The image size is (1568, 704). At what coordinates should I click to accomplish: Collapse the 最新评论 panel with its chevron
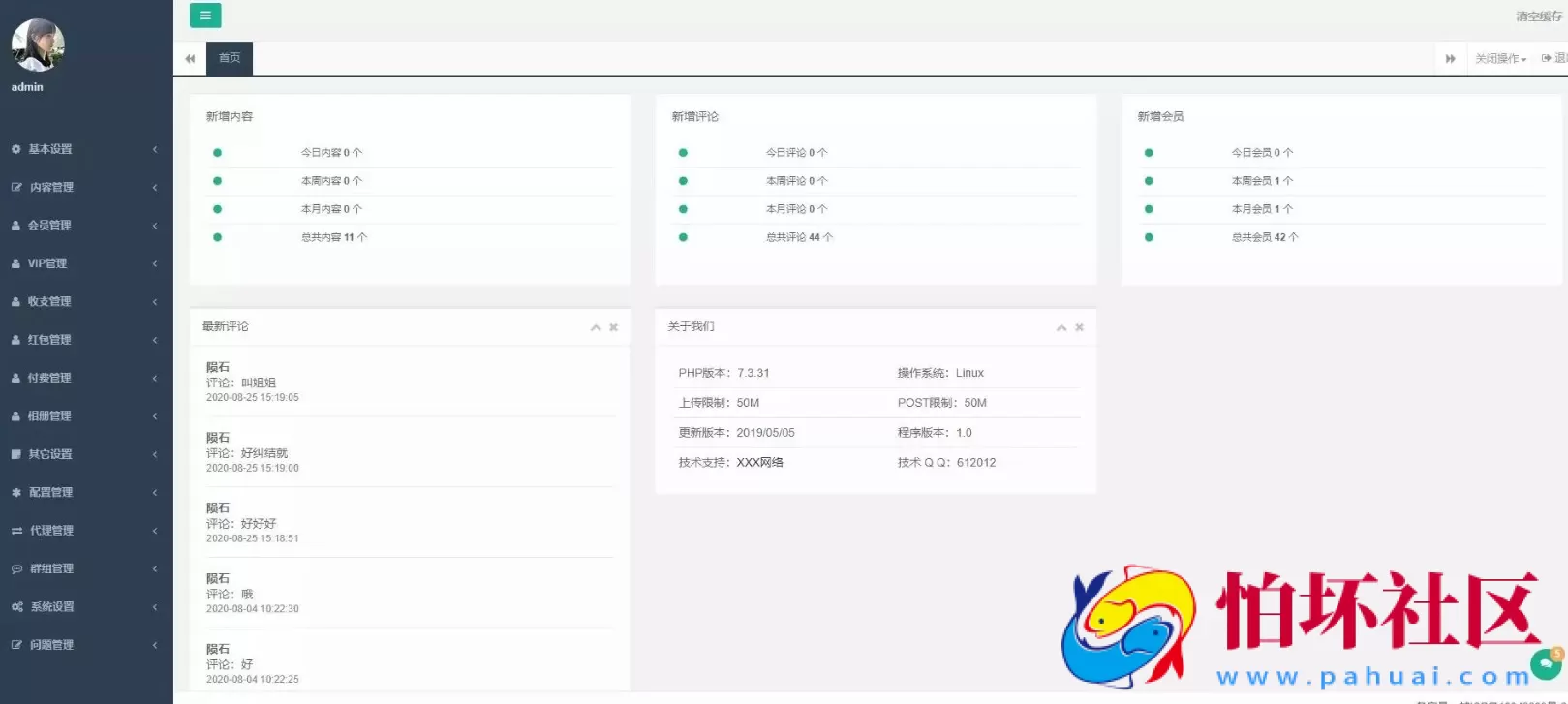596,327
